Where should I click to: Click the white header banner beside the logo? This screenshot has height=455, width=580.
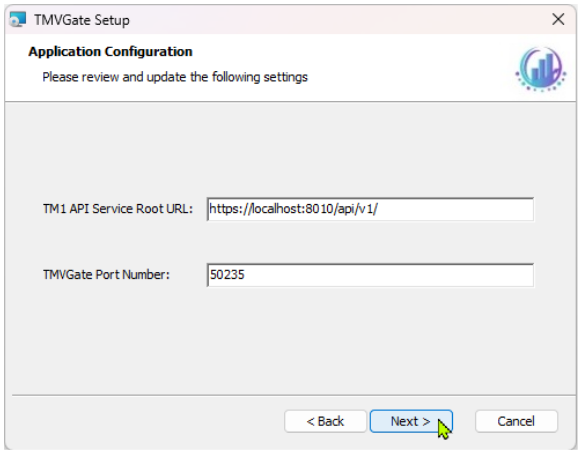407,67
